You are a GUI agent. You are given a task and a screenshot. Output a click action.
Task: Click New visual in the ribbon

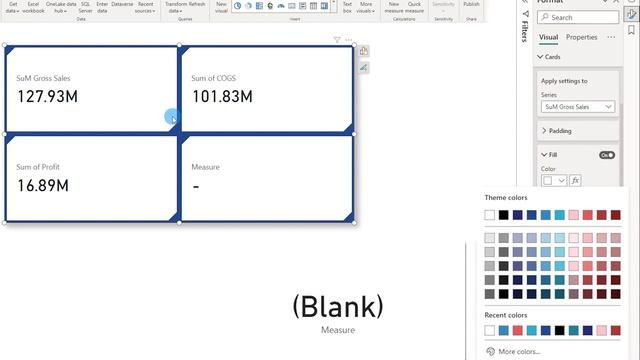221,7
